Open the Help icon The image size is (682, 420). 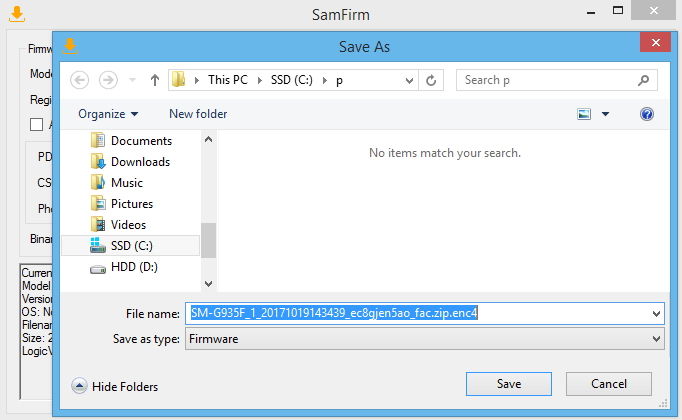(x=647, y=114)
